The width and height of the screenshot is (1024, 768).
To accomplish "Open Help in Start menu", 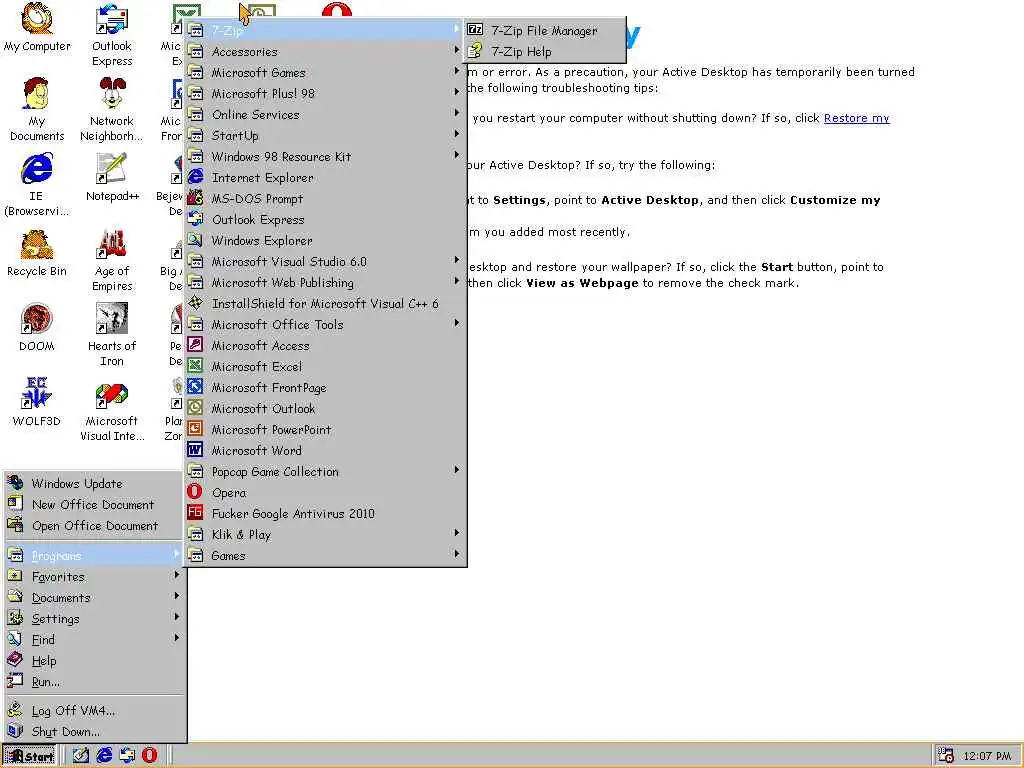I will (x=94, y=660).
